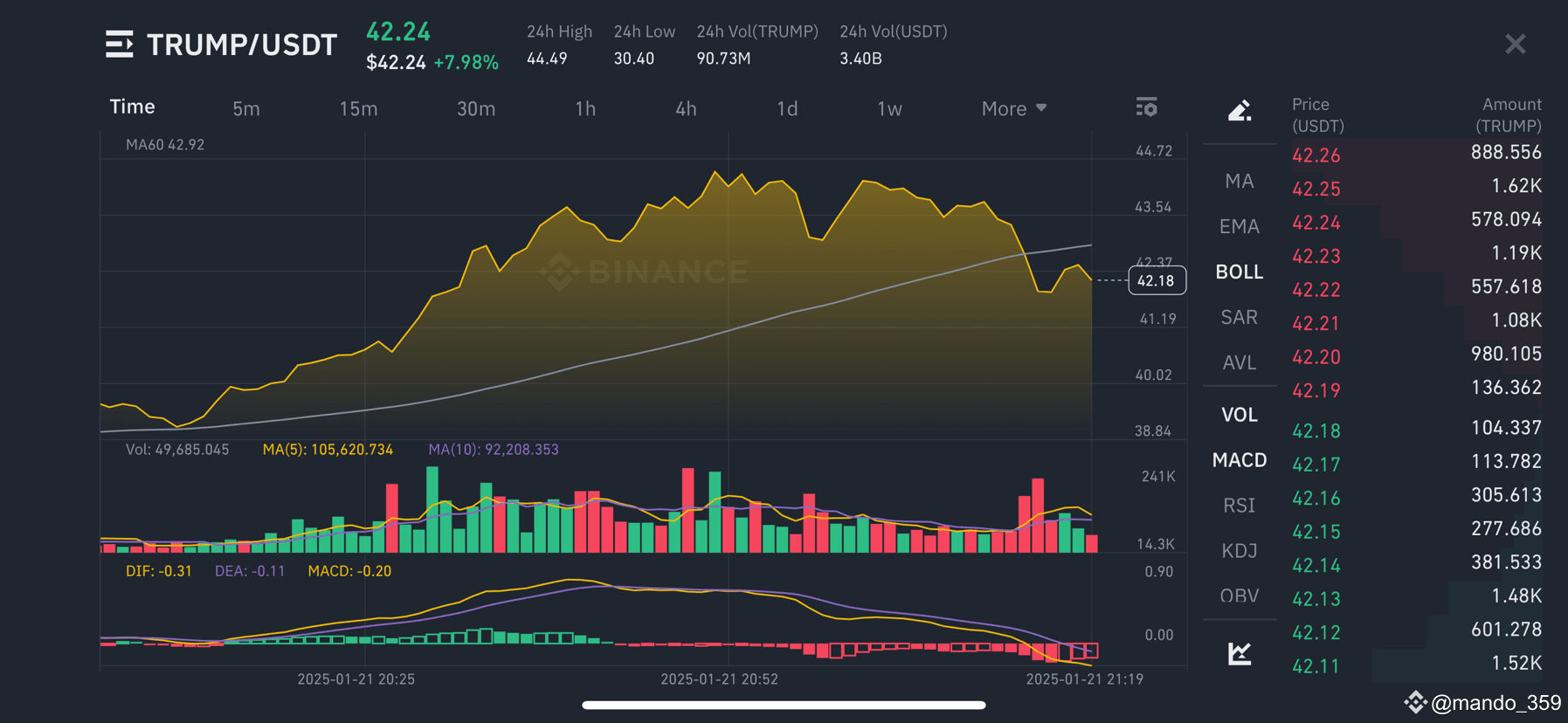Image resolution: width=1568 pixels, height=723 pixels.
Task: Click the MACD -0.20 legend label
Action: tap(349, 571)
